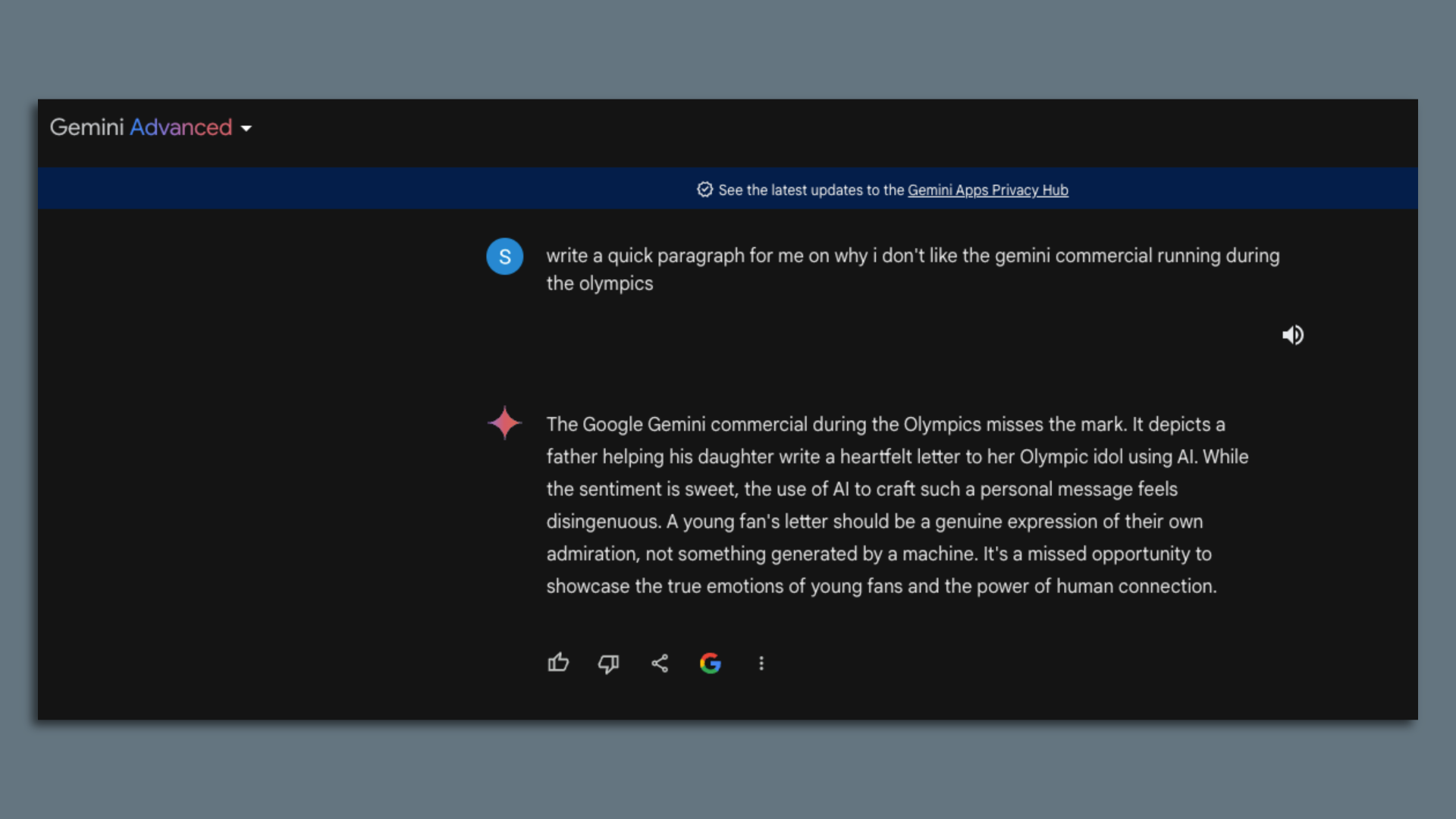
Task: Open the three-dot more options menu
Action: (761, 663)
